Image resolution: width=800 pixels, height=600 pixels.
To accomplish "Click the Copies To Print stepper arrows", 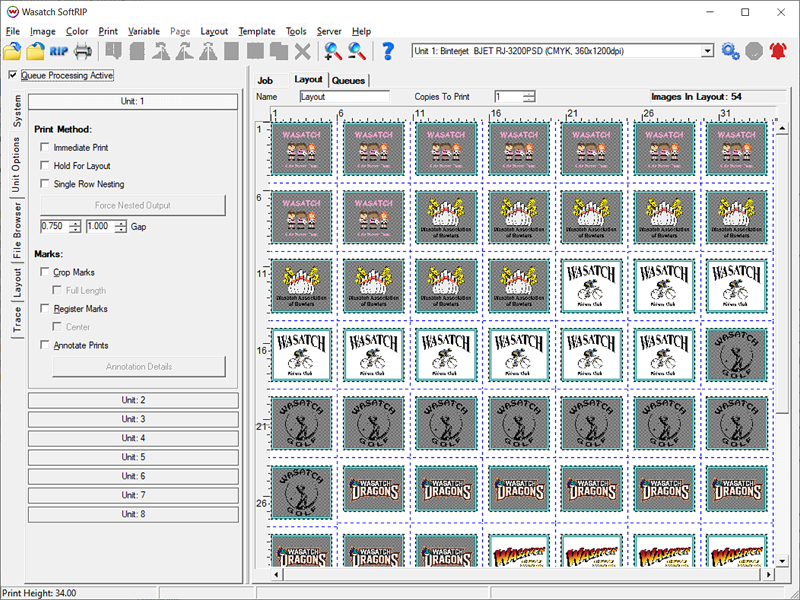I will point(529,96).
